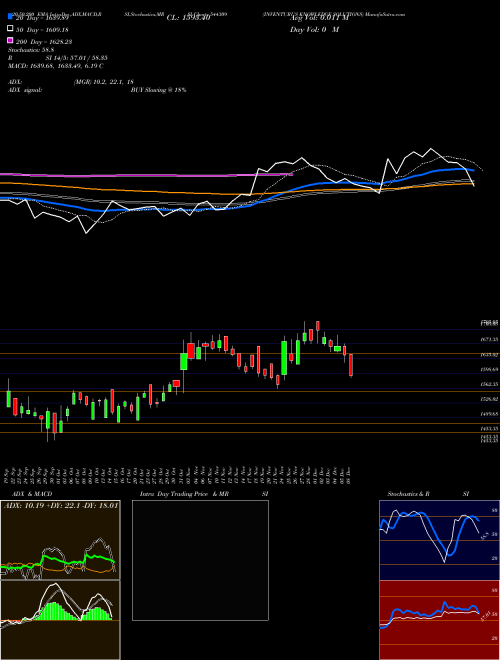Click the 1633.92 price axis label
Screen dimensions: 500x660
click(x=489, y=354)
